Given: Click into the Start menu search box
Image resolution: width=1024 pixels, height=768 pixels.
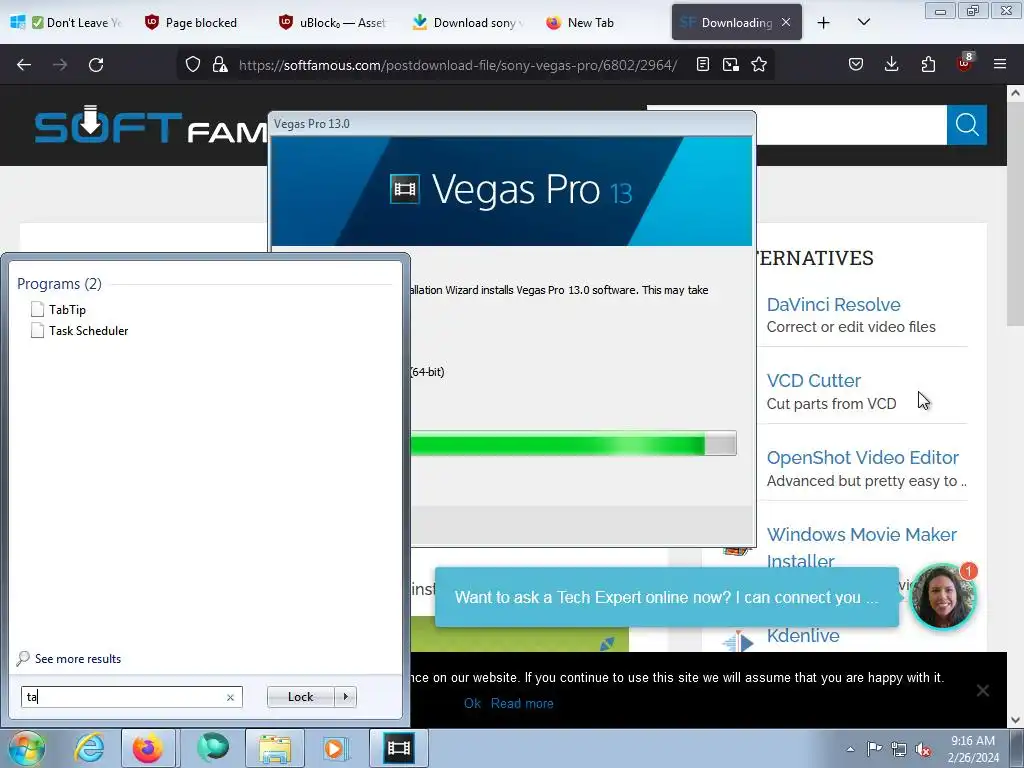Looking at the screenshot, I should (124, 697).
